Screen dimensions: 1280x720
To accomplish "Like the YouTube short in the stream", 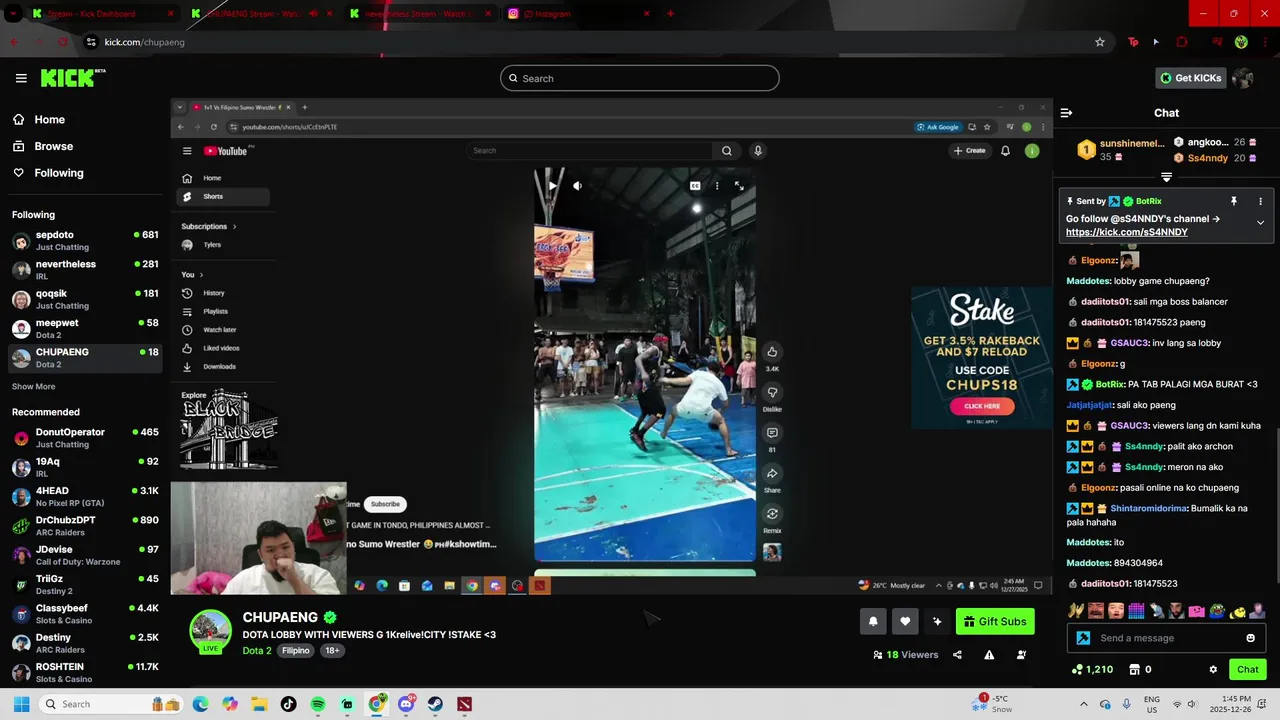I will click(x=772, y=352).
